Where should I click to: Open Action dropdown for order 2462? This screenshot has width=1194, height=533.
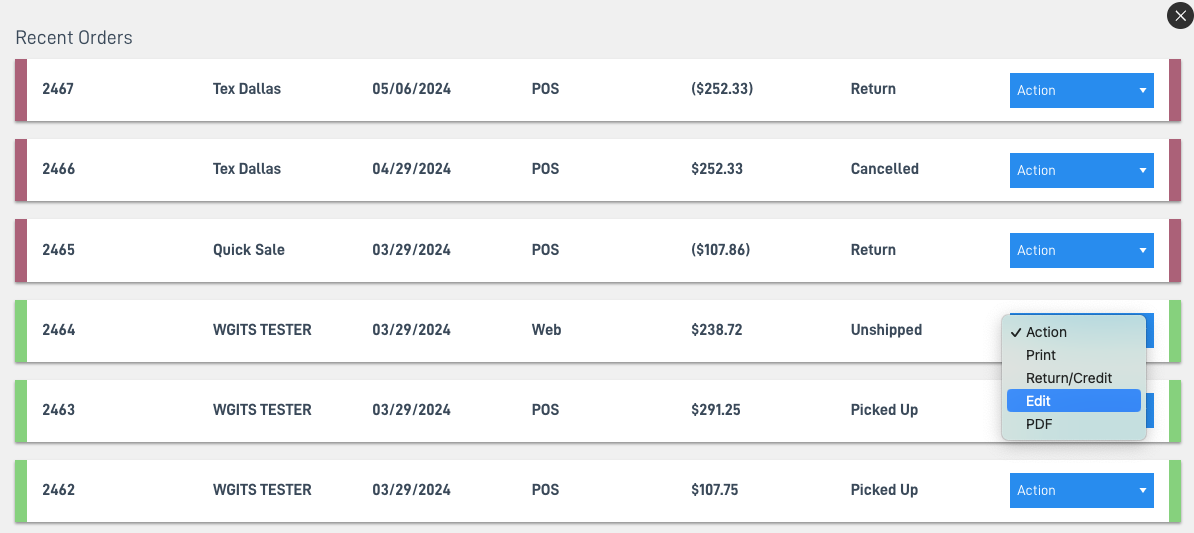(x=1081, y=490)
